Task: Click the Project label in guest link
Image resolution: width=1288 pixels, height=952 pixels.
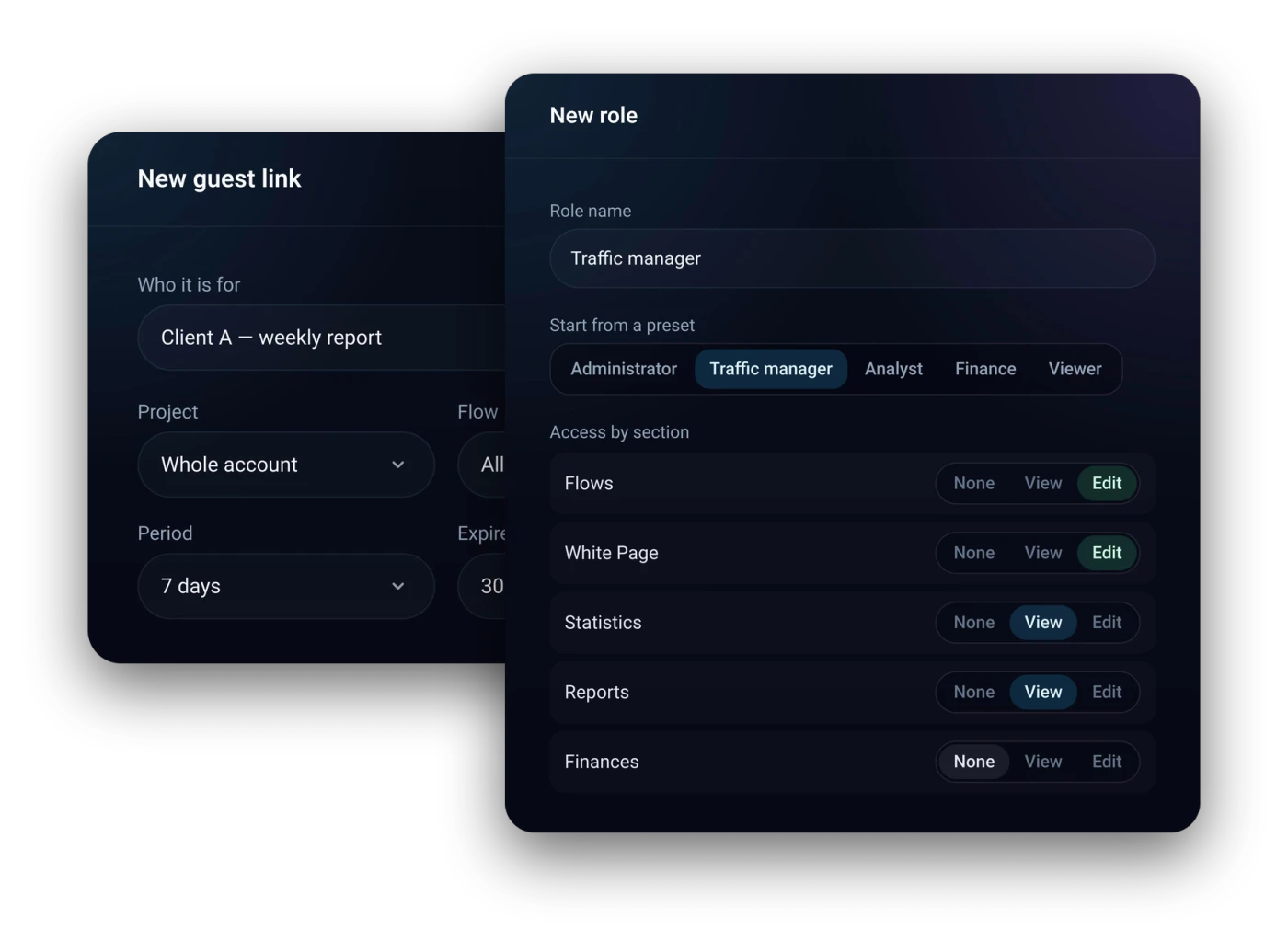Action: tap(167, 412)
